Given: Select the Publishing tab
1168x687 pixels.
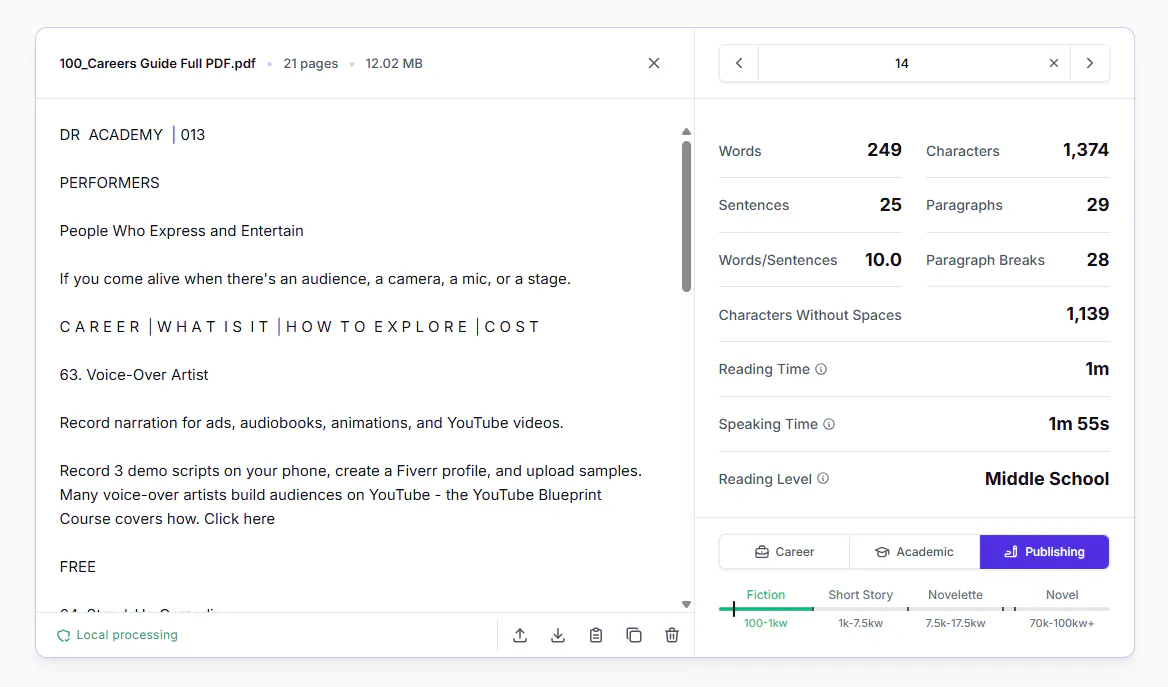Looking at the screenshot, I should click(1044, 551).
